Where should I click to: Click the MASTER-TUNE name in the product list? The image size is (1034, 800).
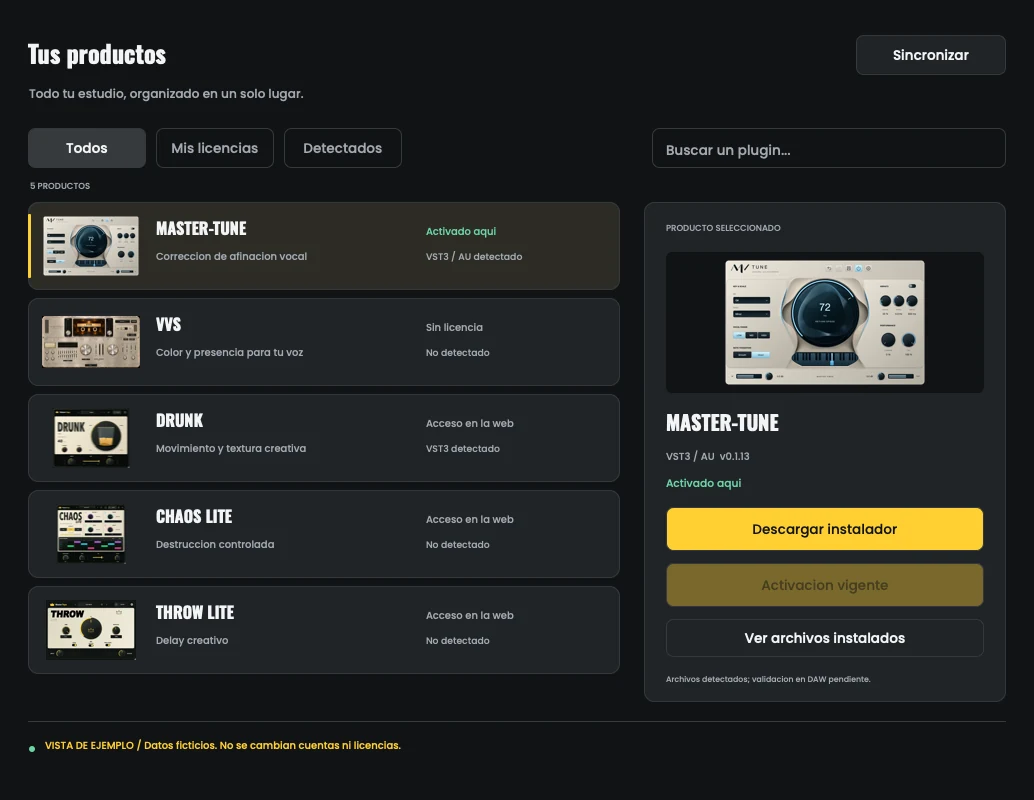pos(201,229)
